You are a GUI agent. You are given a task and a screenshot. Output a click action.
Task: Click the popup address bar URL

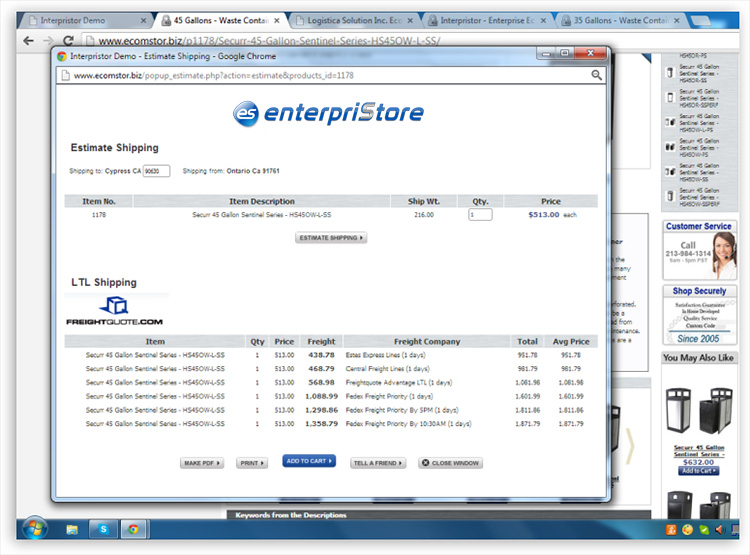pos(213,75)
